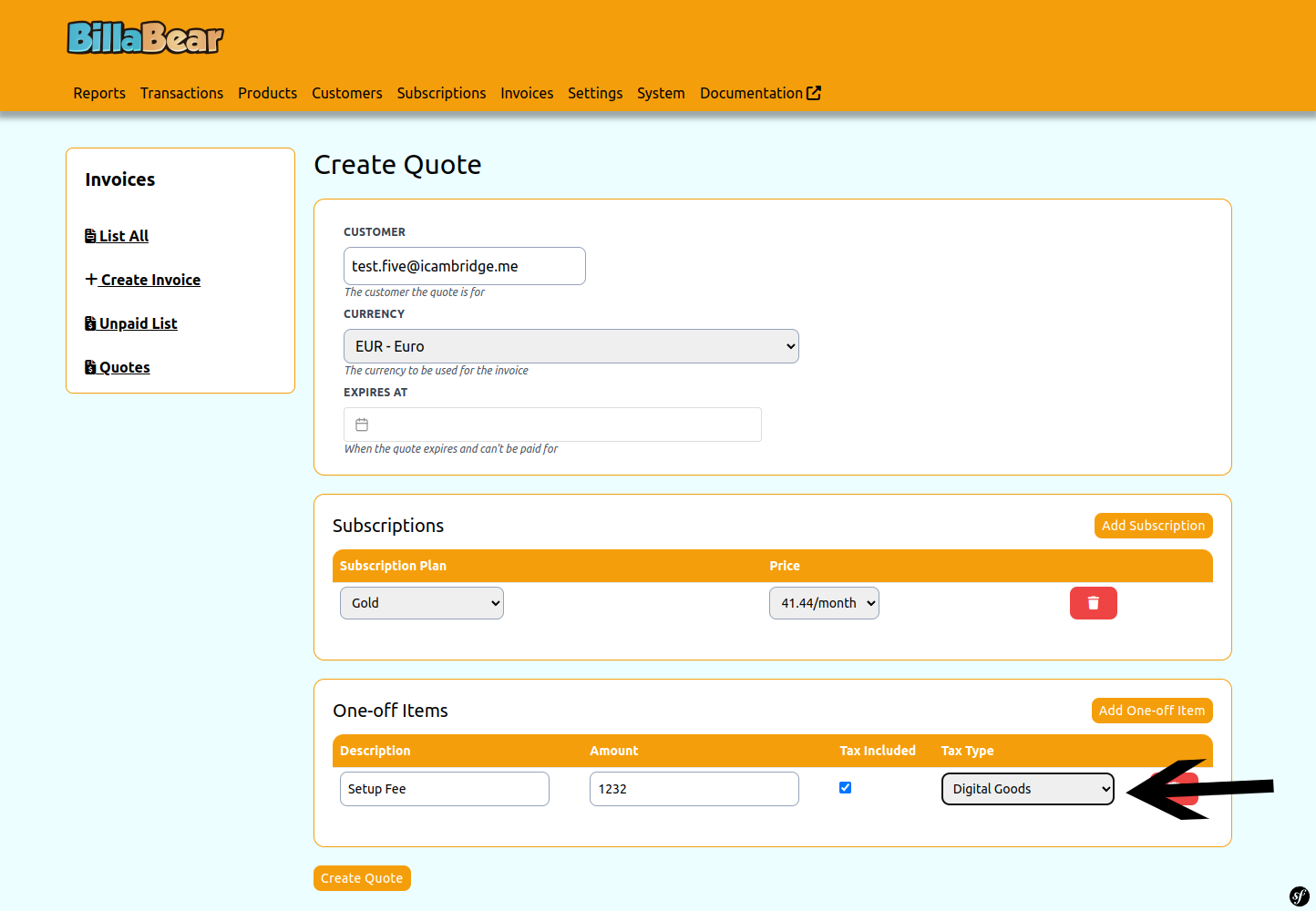Open the System menu item
The height and width of the screenshot is (911, 1316).
661,93
